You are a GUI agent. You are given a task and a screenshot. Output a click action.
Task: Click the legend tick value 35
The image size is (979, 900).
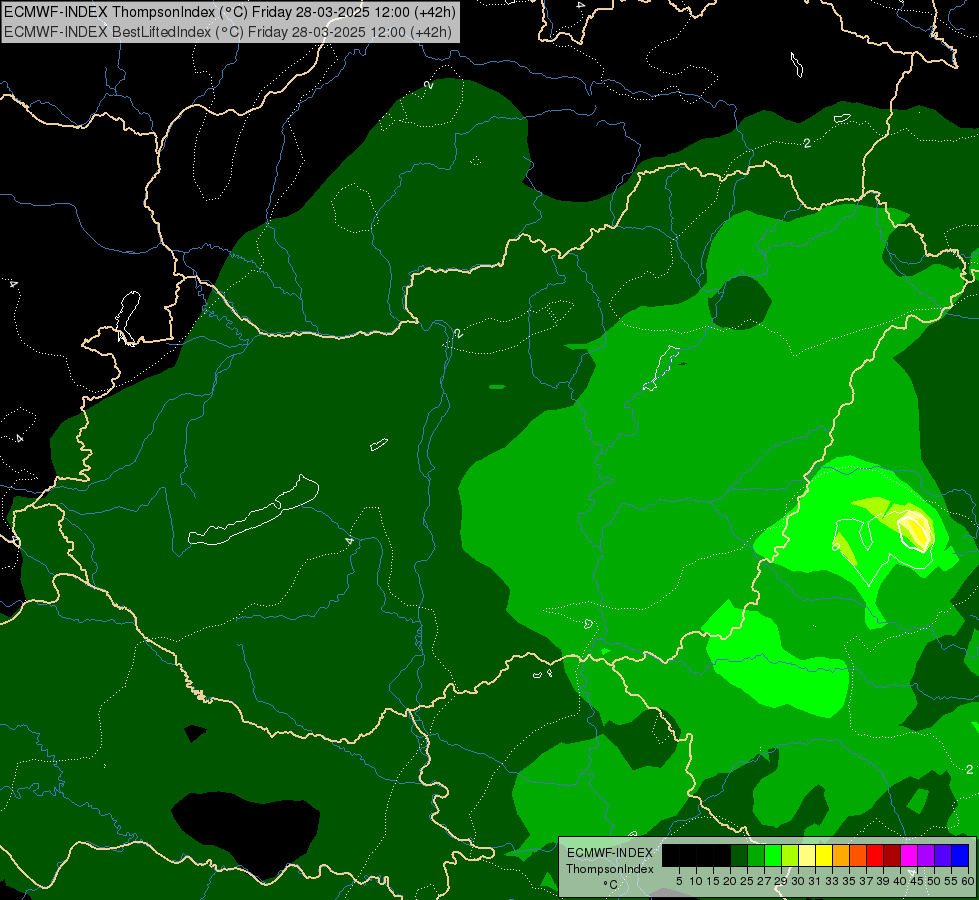(x=849, y=881)
